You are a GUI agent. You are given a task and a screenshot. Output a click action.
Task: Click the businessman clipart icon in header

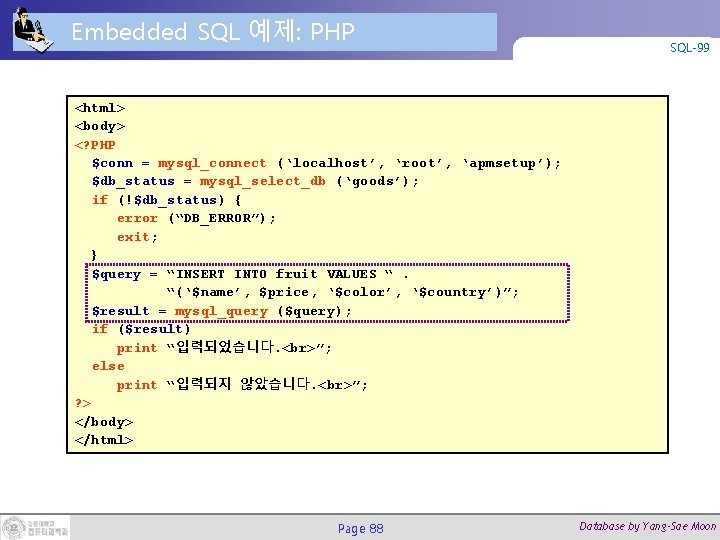(x=32, y=30)
